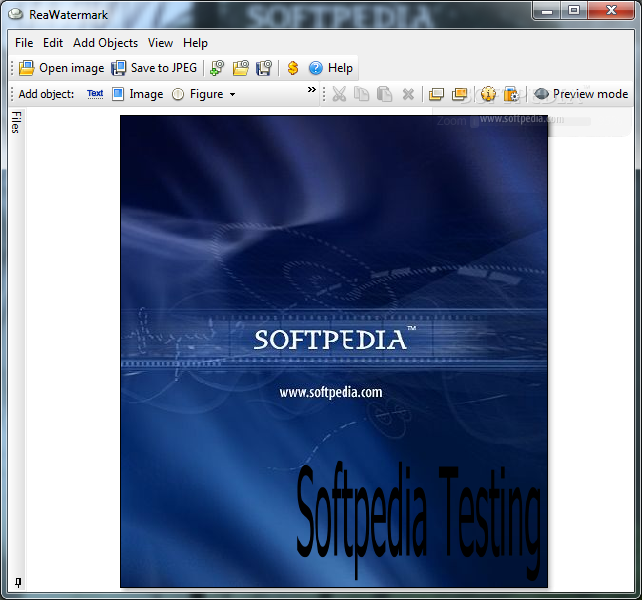Click the orange information icon

click(x=488, y=94)
